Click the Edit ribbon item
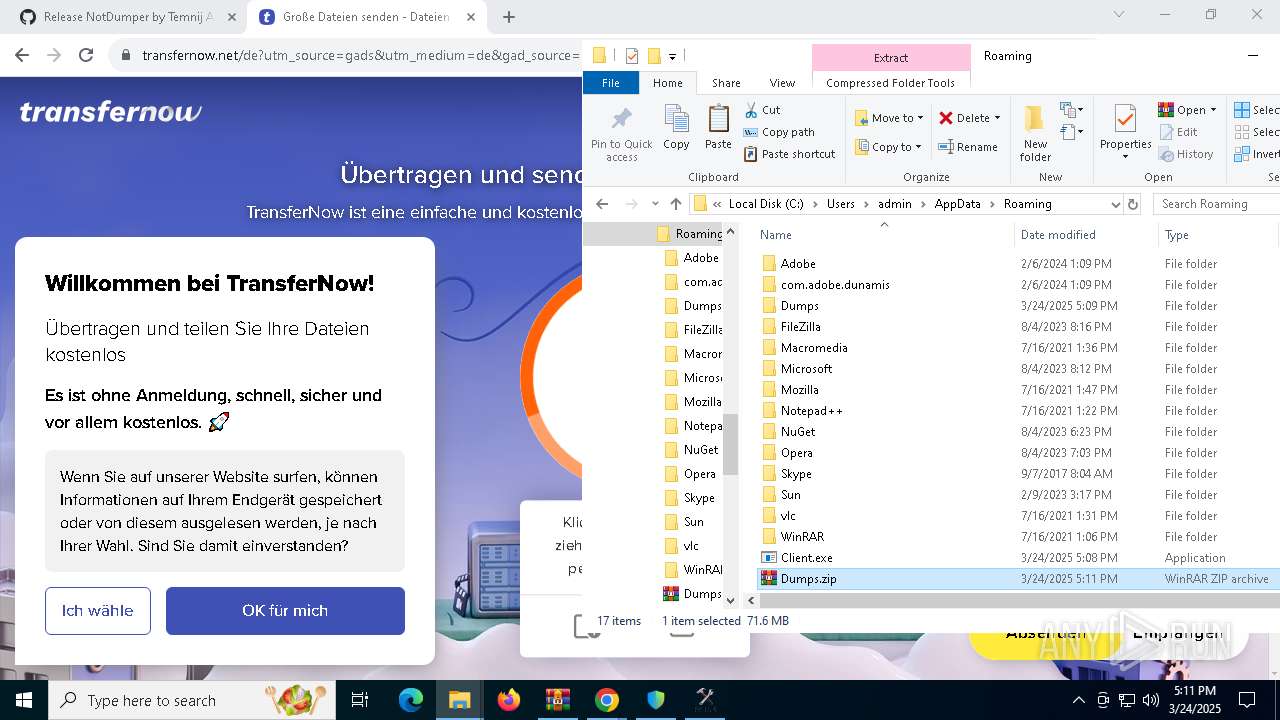 click(x=1178, y=132)
